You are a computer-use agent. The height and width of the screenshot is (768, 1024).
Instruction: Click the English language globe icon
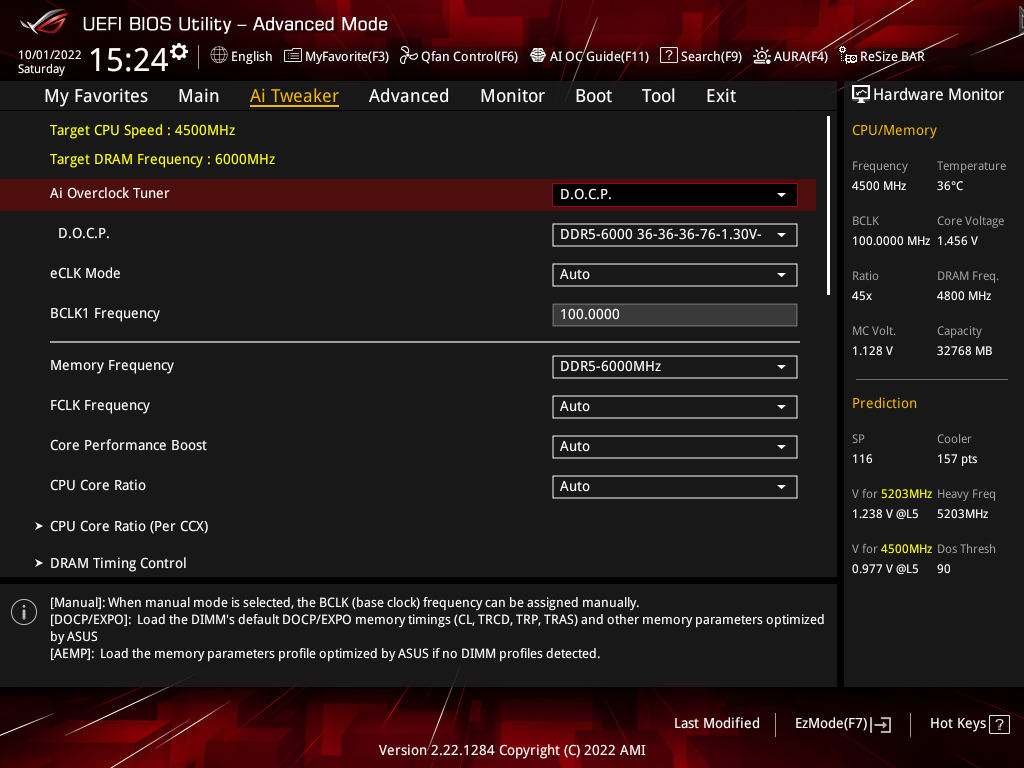click(219, 56)
